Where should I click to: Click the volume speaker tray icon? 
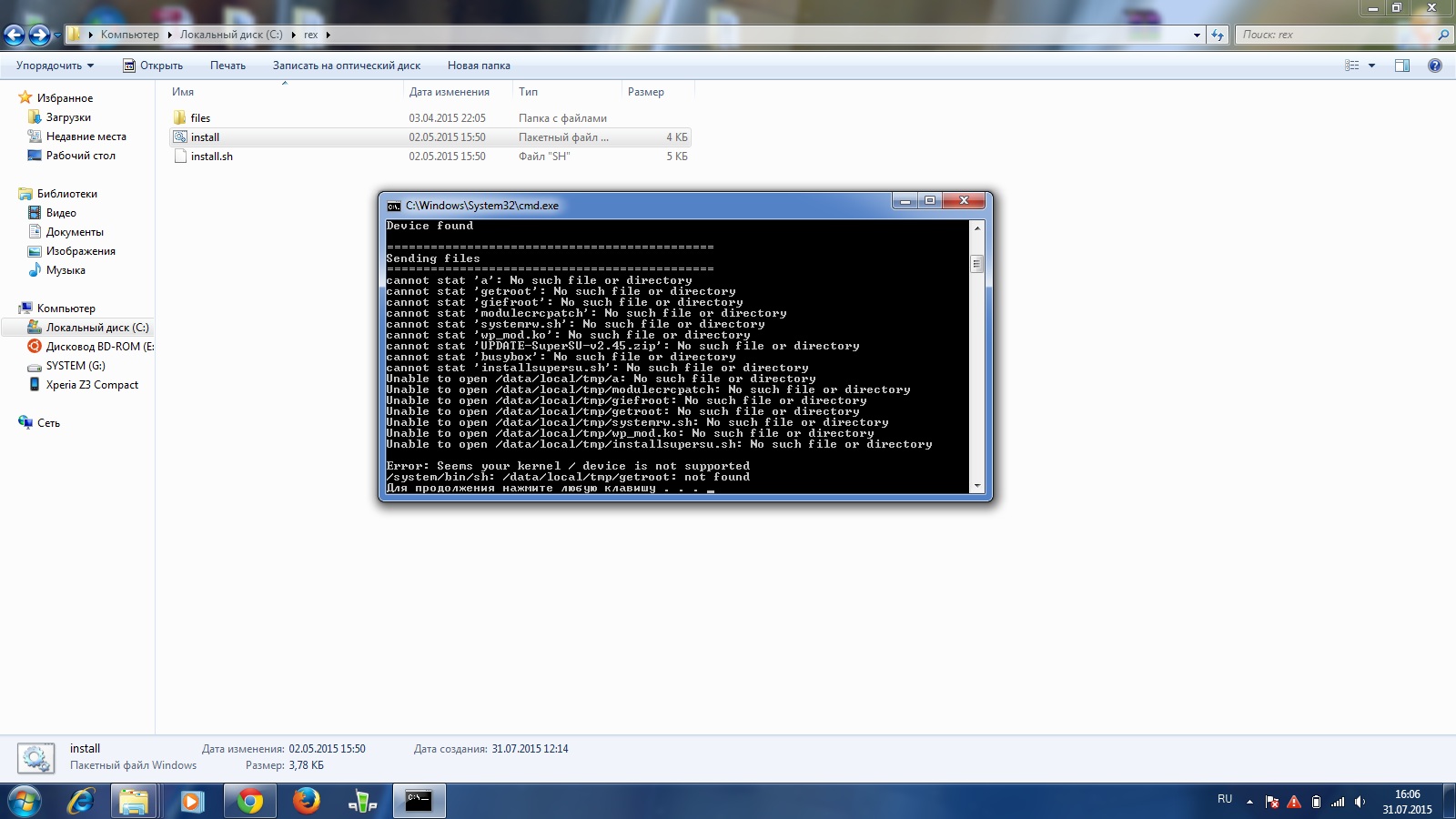click(1360, 802)
